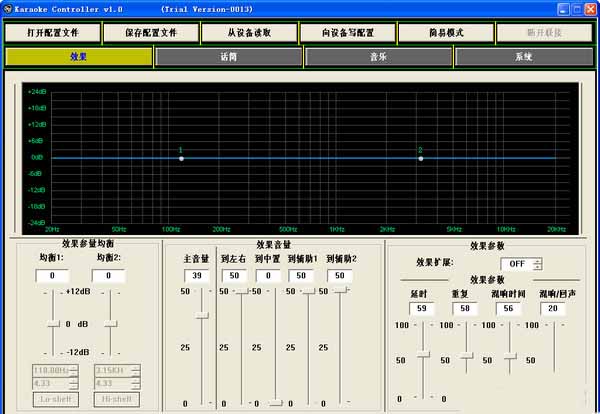Click the 效果扩展 OFF spinner box
The width and height of the screenshot is (600, 414).
coord(521,264)
